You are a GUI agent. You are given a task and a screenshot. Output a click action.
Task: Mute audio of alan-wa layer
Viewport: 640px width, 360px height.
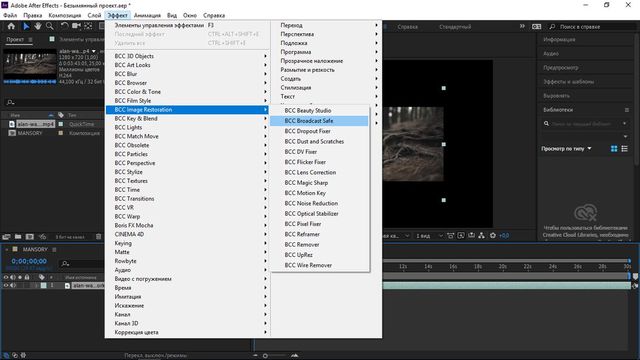pyautogui.click(x=13, y=285)
